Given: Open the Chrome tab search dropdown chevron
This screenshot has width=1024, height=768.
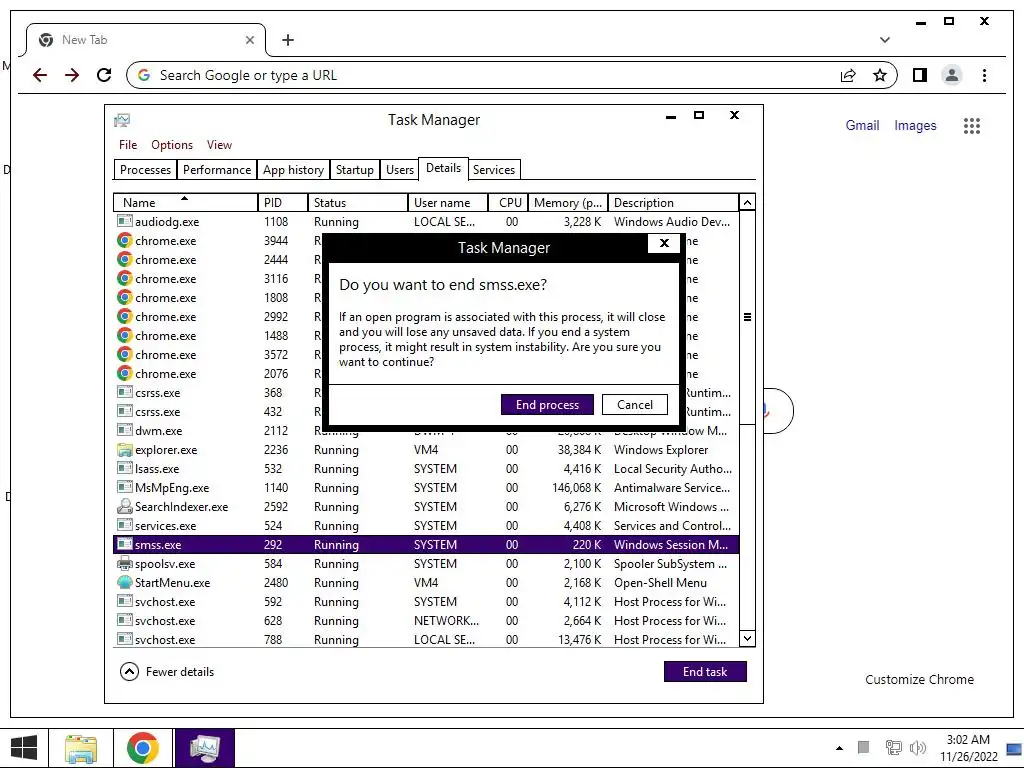Looking at the screenshot, I should click(885, 40).
